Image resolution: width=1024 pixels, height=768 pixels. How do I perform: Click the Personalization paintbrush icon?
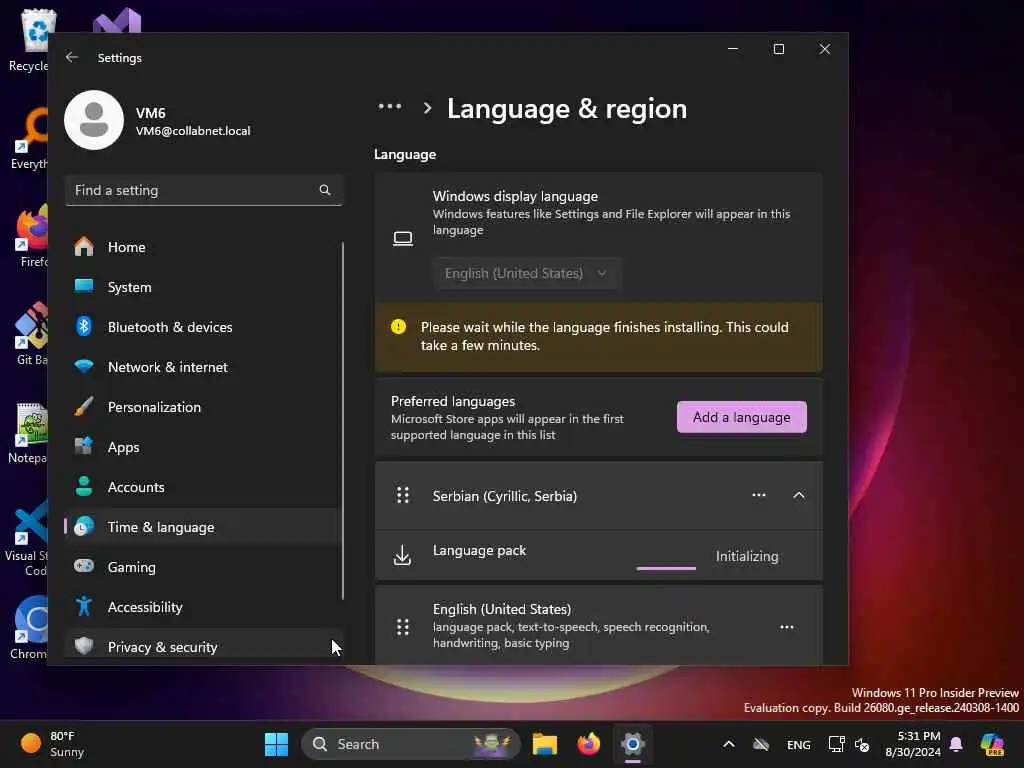pyautogui.click(x=84, y=406)
